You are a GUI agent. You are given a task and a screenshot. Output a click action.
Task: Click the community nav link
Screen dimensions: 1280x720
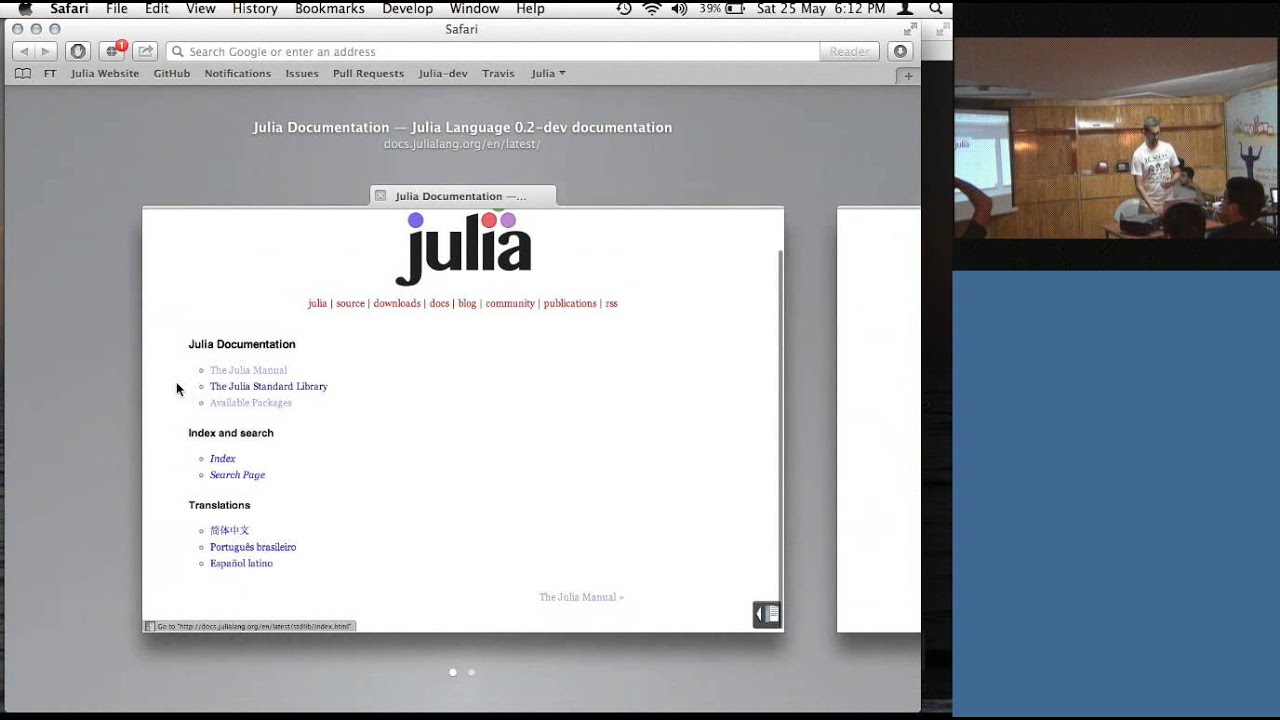[x=510, y=303]
